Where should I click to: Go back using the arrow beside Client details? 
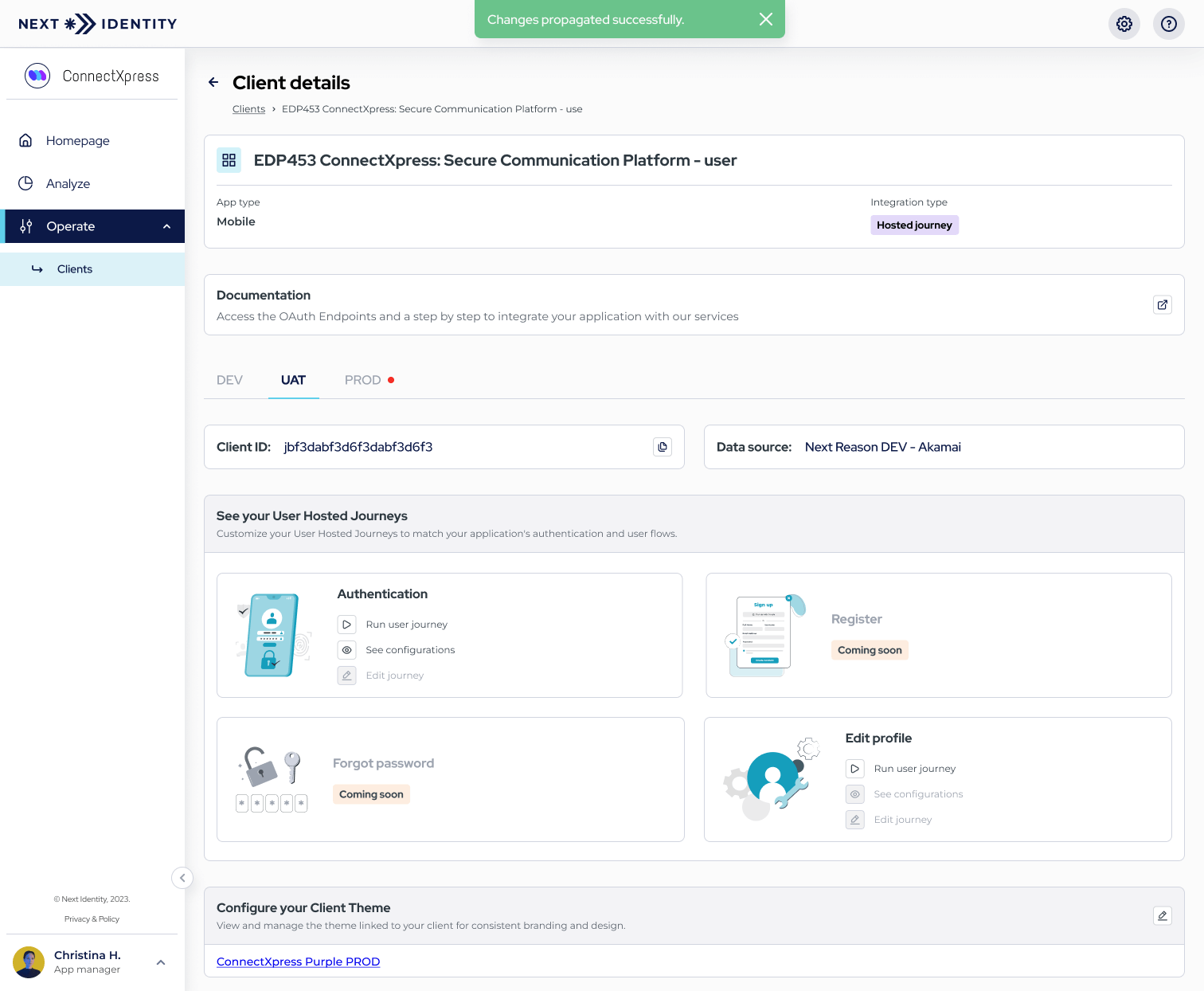(x=213, y=82)
